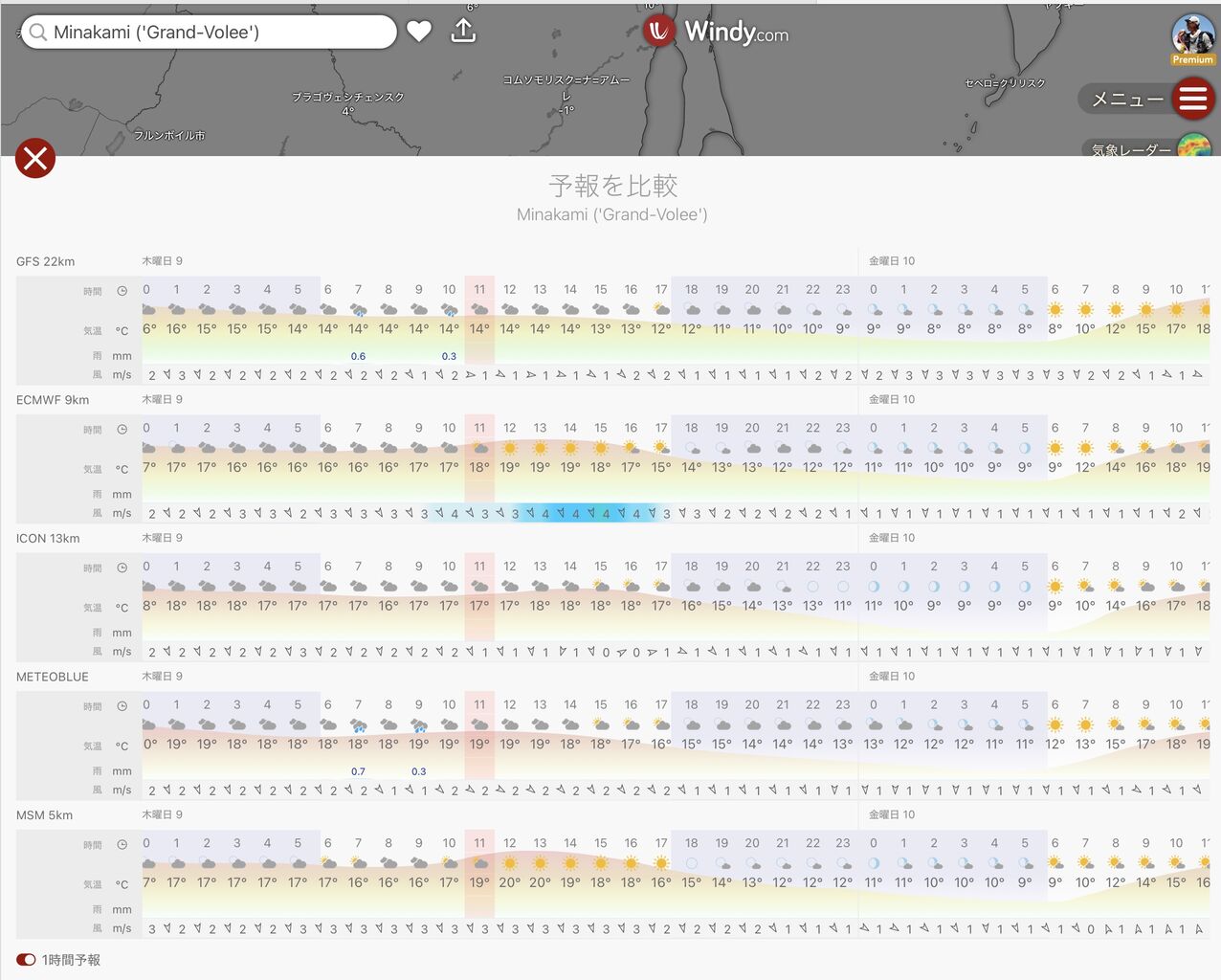This screenshot has height=980, width=1221.
Task: Click ECMWF sun icon at hour 12
Action: (x=510, y=448)
